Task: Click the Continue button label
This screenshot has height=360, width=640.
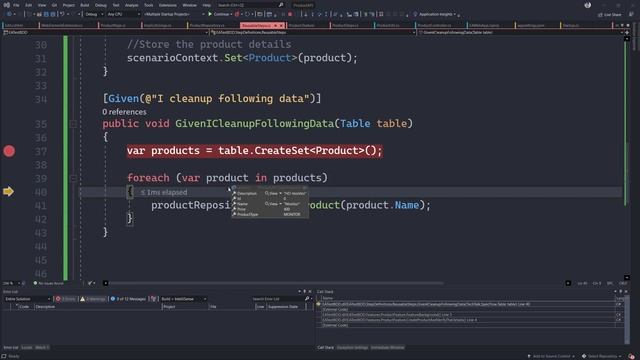Action: [x=222, y=14]
